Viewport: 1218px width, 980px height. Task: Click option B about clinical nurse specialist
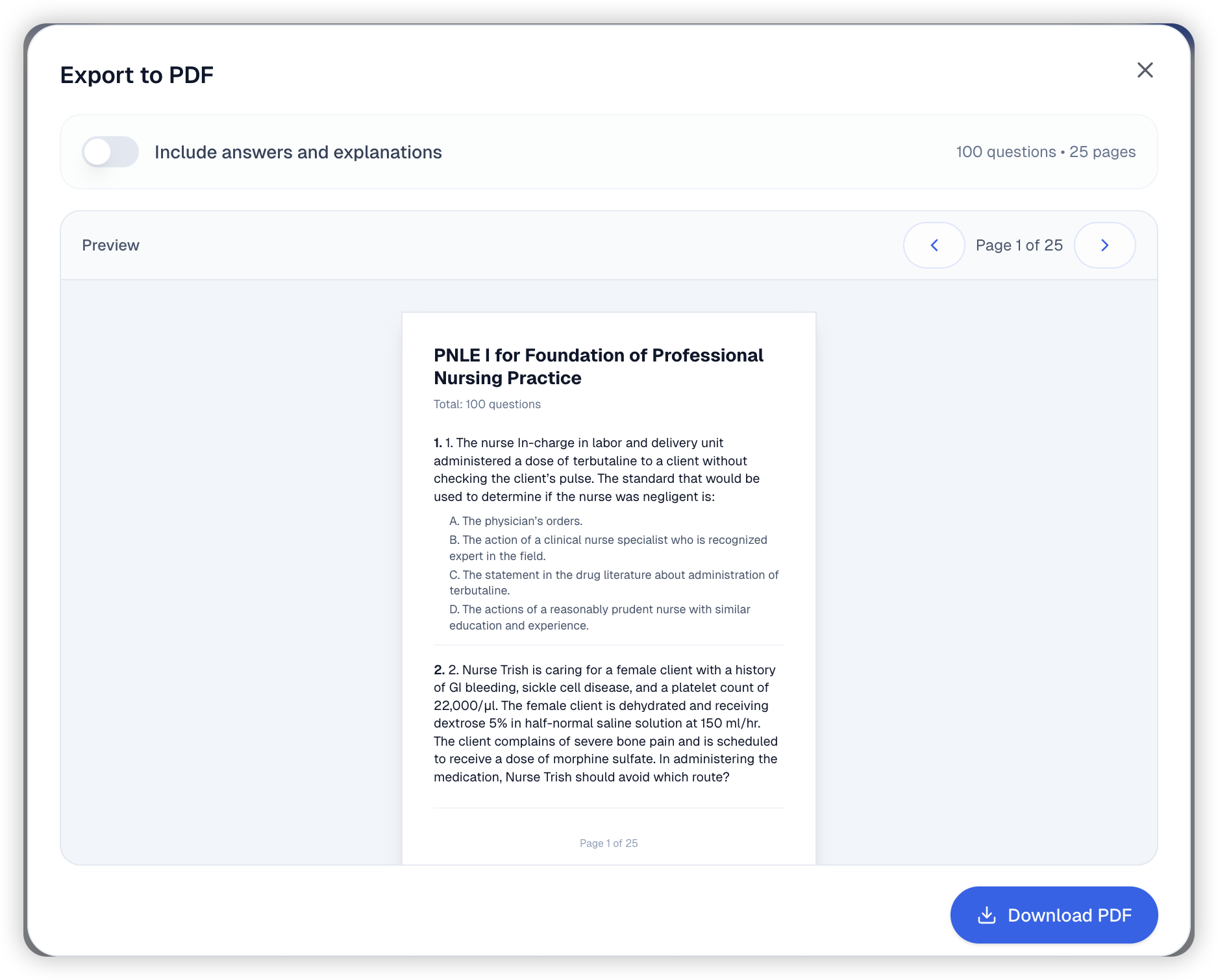coord(608,548)
